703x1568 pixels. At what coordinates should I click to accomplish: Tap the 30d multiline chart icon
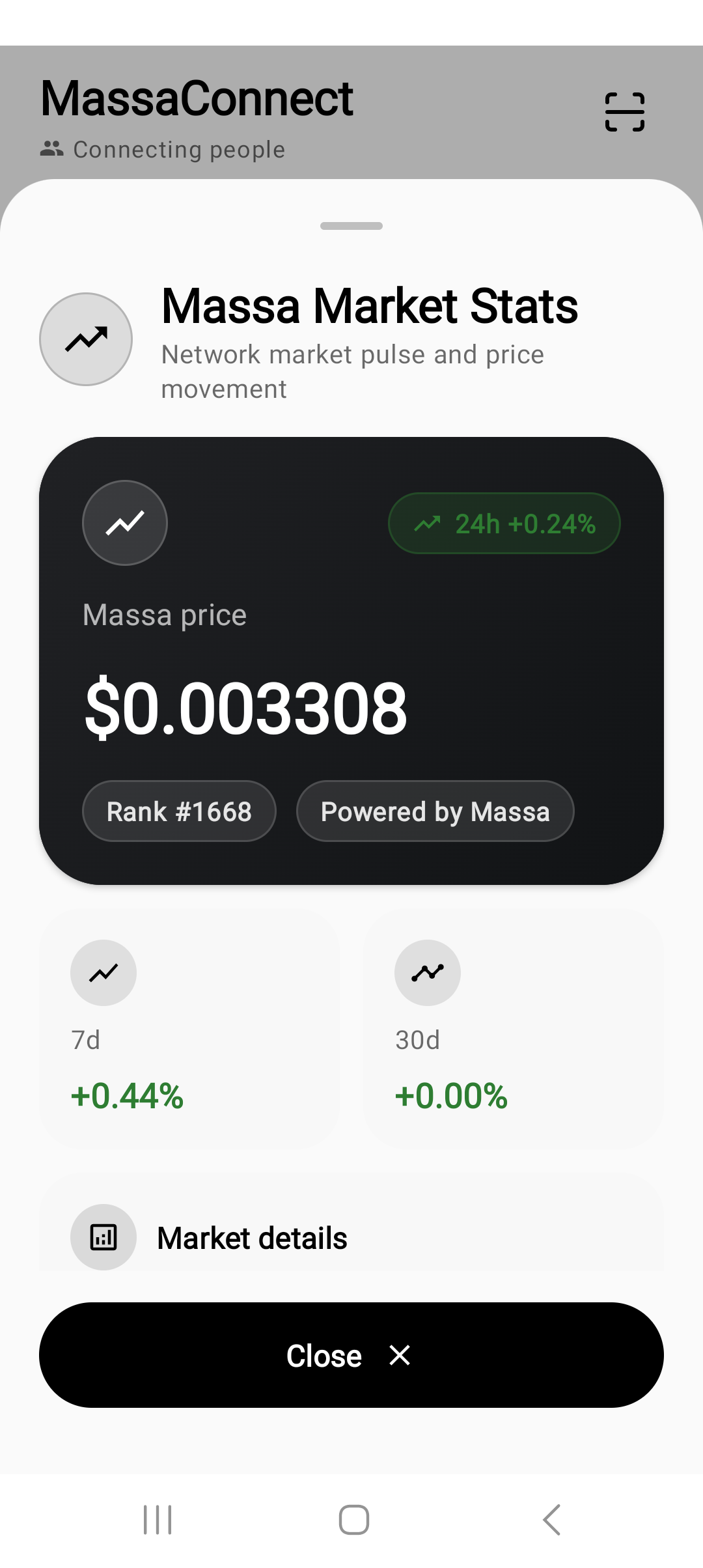click(x=428, y=973)
